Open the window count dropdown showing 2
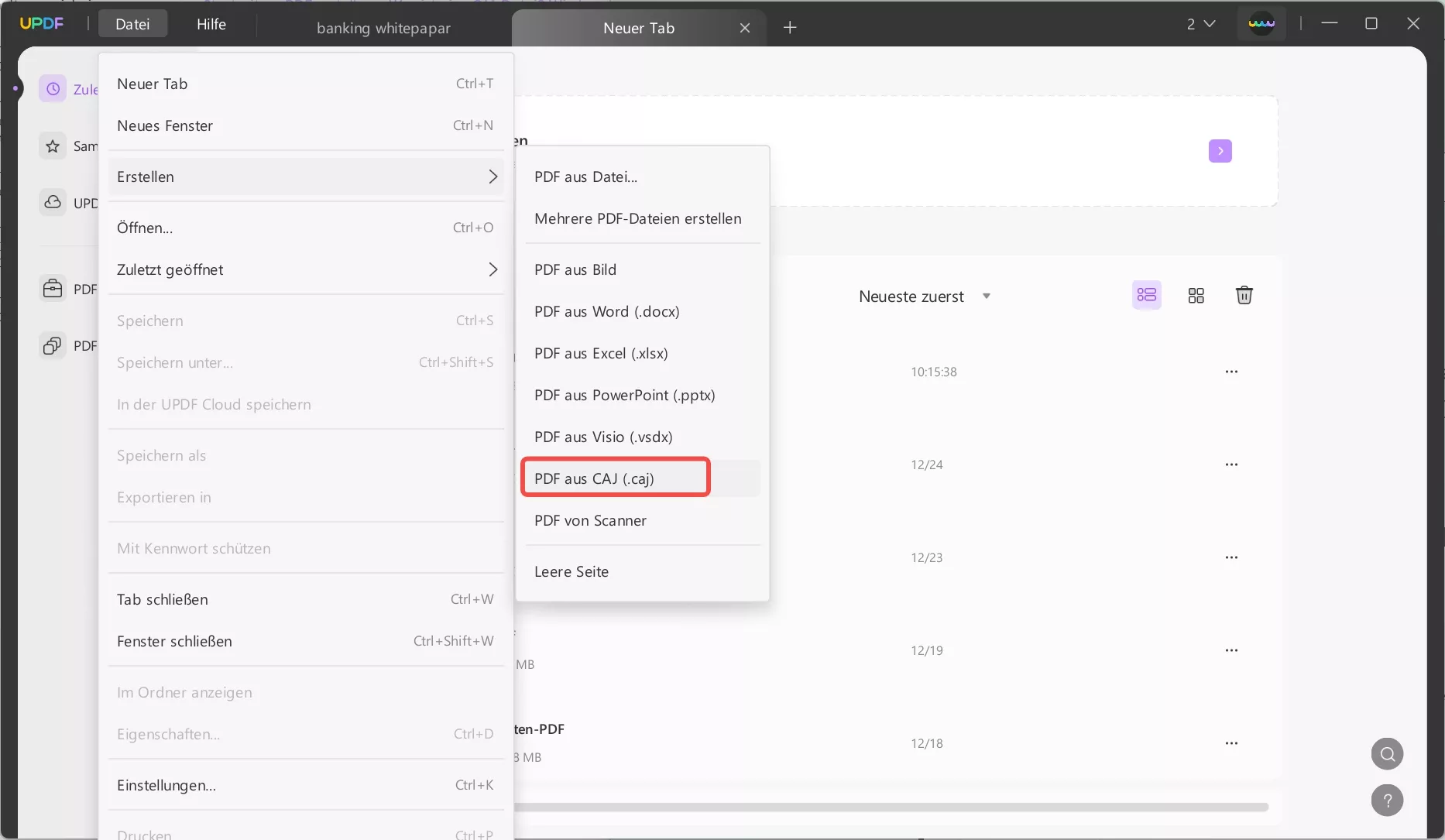1445x840 pixels. [1201, 24]
